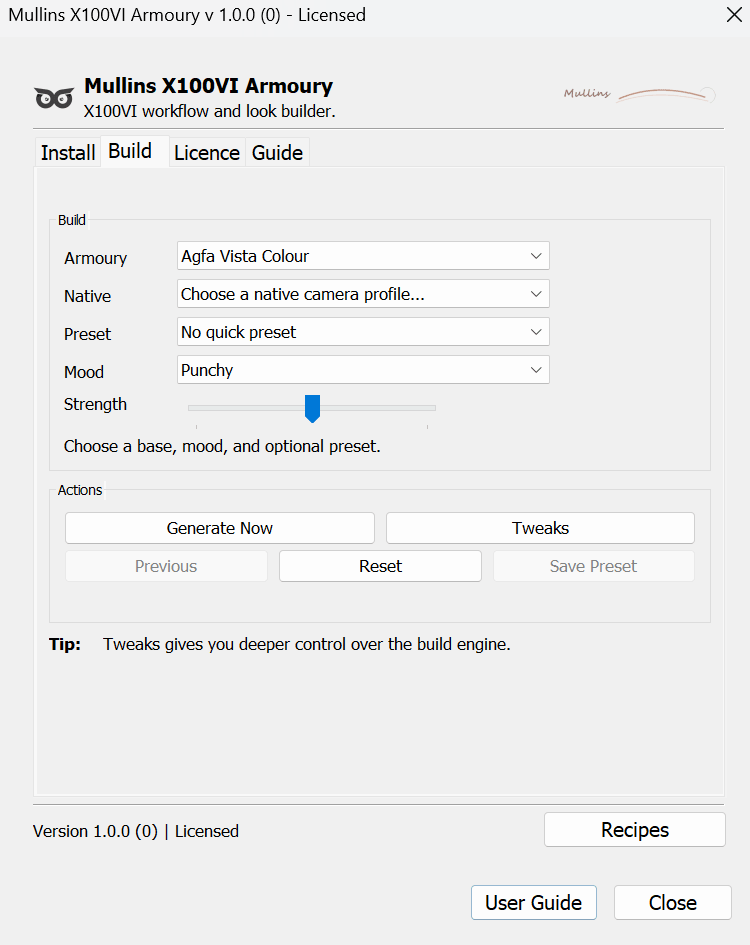750x945 pixels.
Task: Click the 'X100VI workflow and look builder.' subtitle
Action: tap(209, 111)
